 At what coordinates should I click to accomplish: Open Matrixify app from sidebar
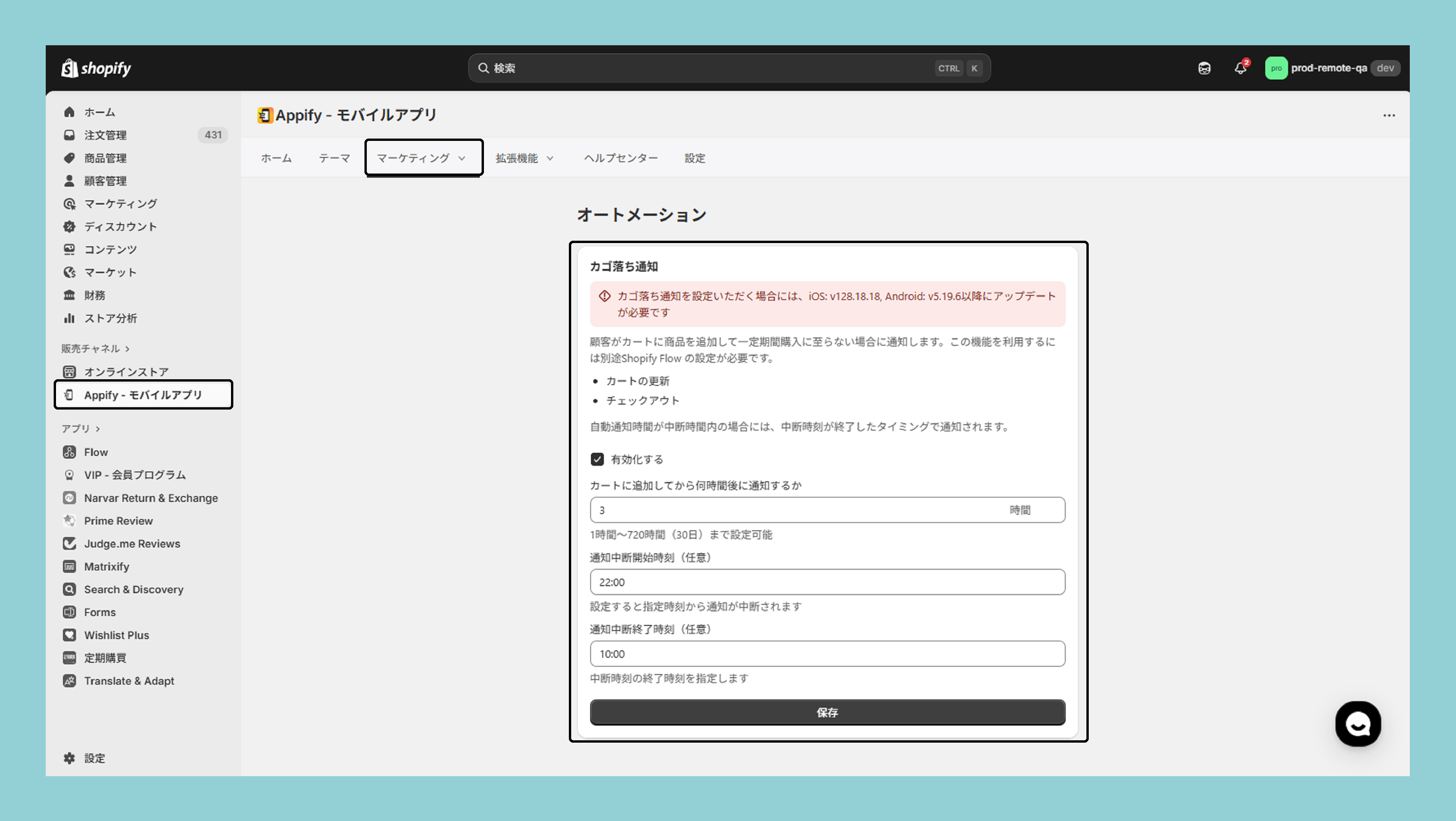pos(106,566)
